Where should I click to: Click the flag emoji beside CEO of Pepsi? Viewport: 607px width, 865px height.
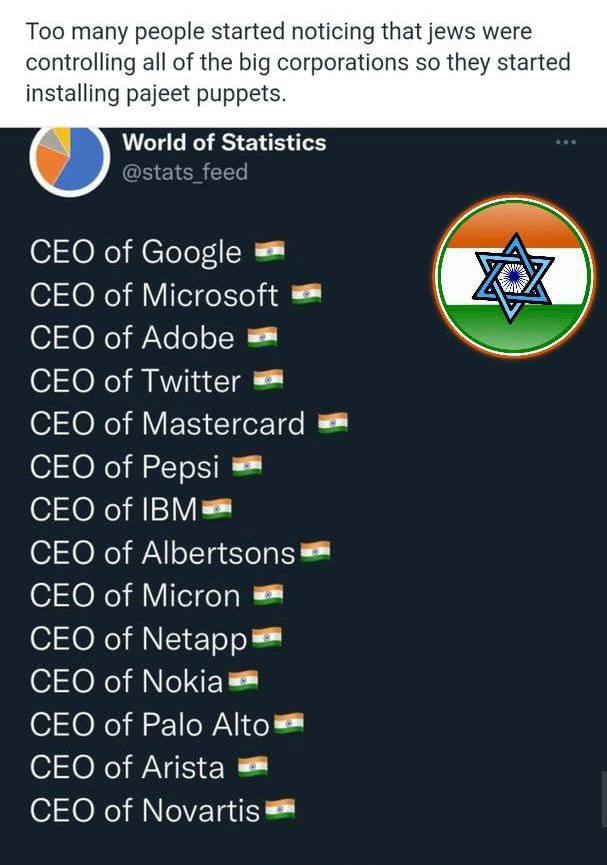click(x=247, y=466)
